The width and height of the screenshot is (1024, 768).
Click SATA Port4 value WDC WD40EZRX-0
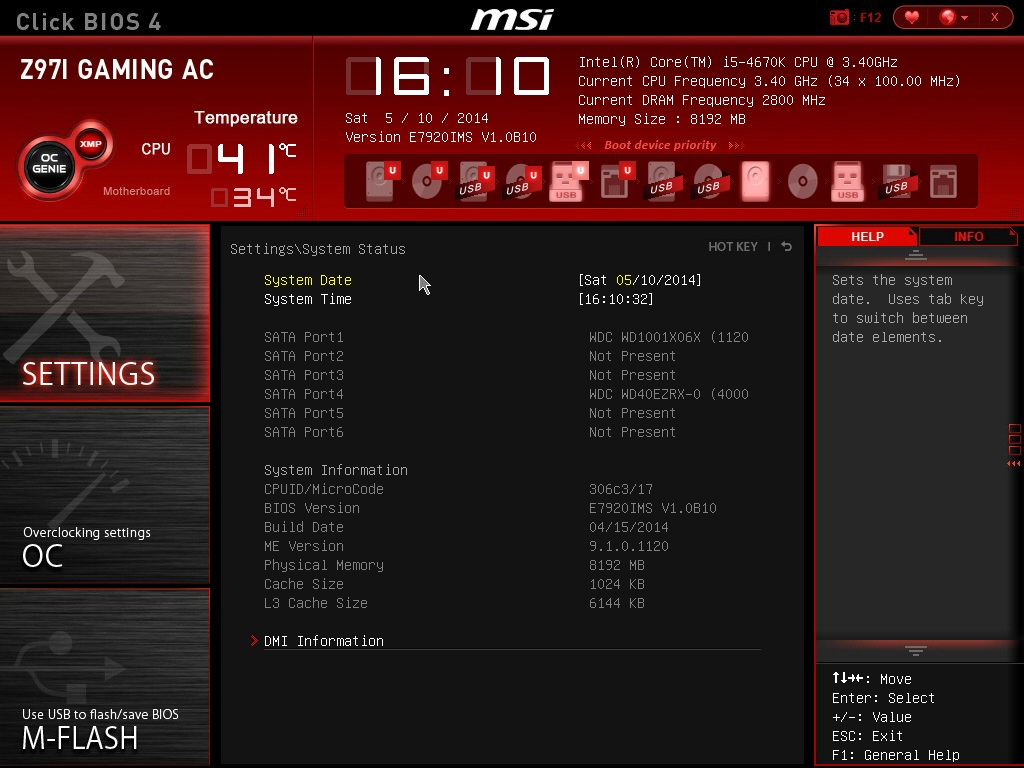[669, 394]
